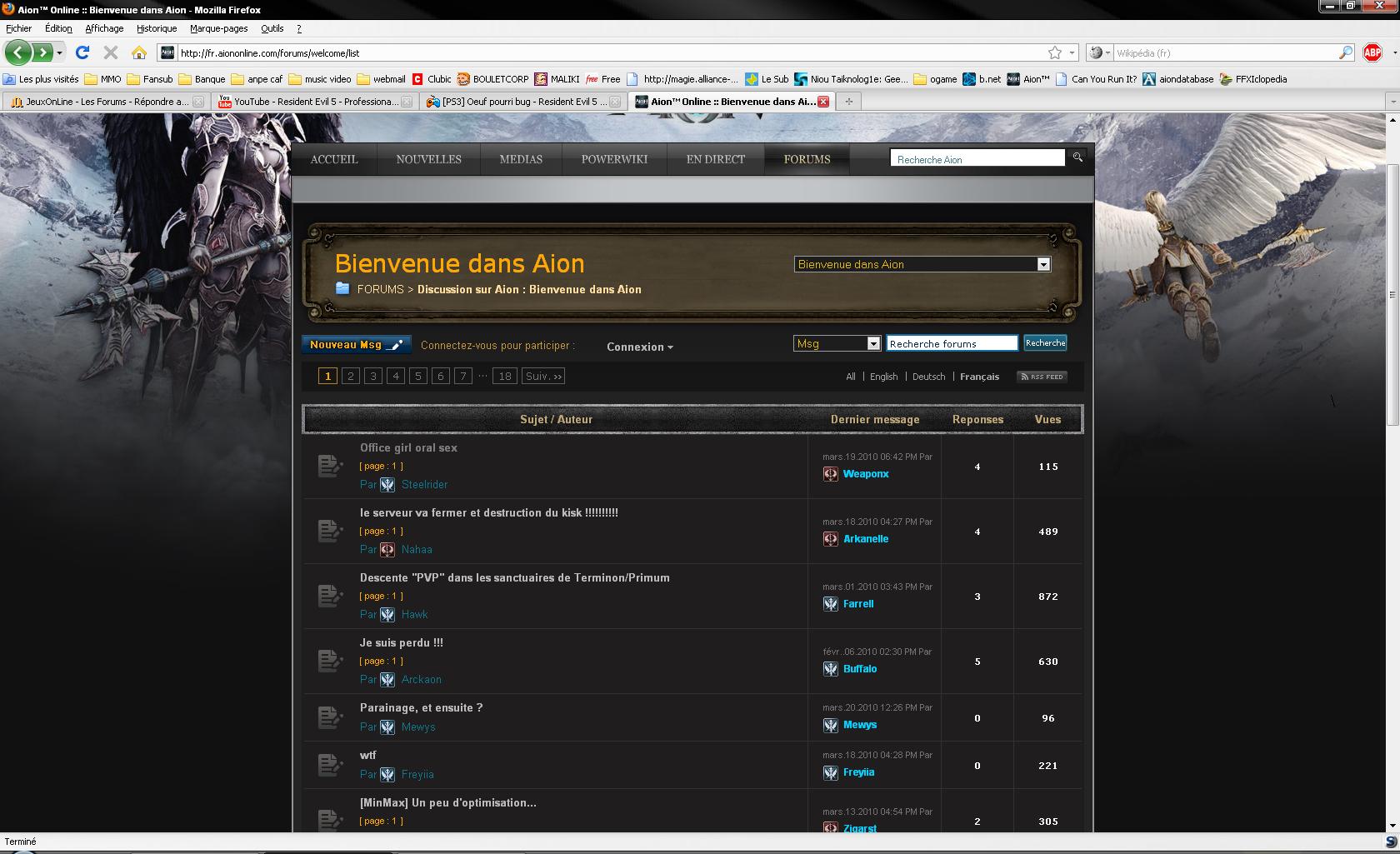
Task: Reload the page with the refresh icon
Action: click(x=82, y=52)
